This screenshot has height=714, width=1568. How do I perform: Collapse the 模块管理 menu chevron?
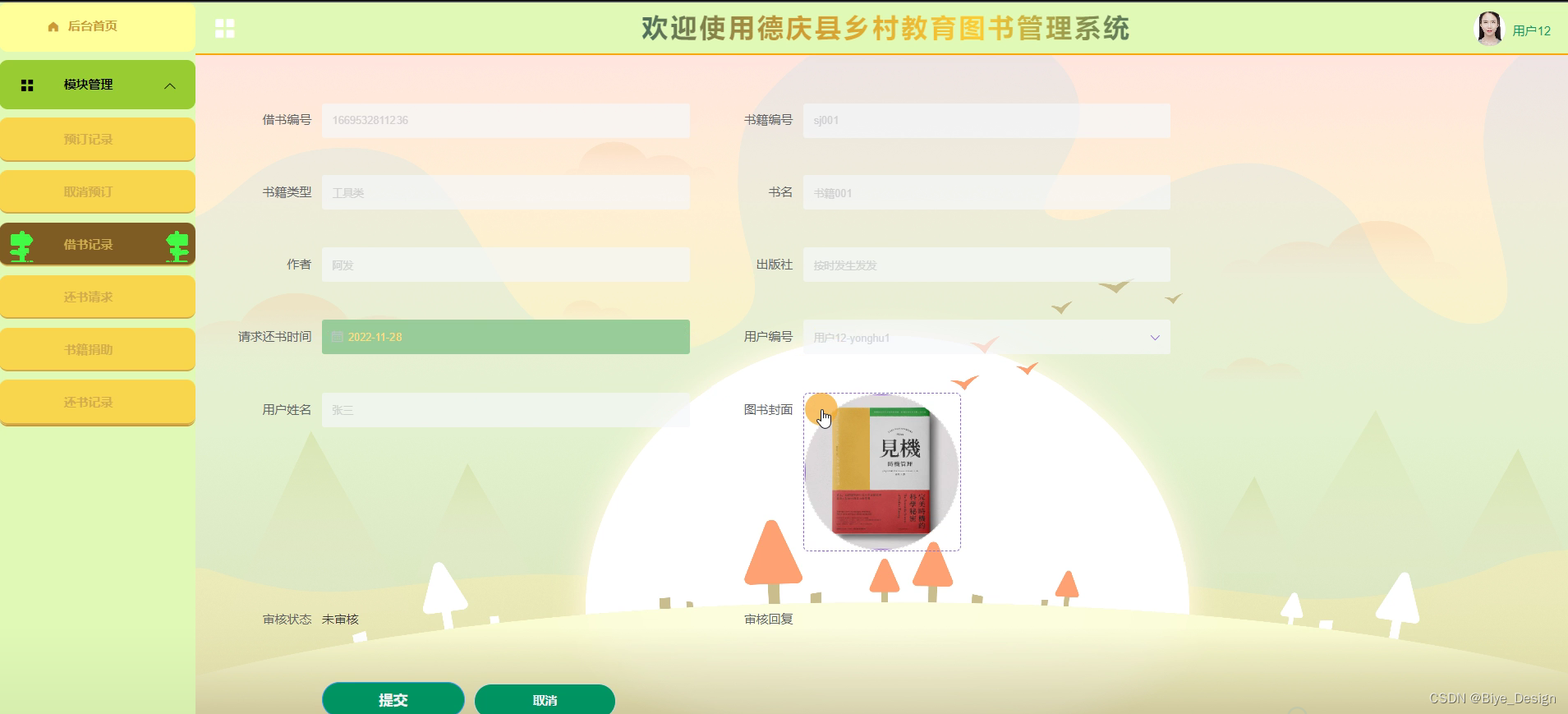pyautogui.click(x=170, y=85)
